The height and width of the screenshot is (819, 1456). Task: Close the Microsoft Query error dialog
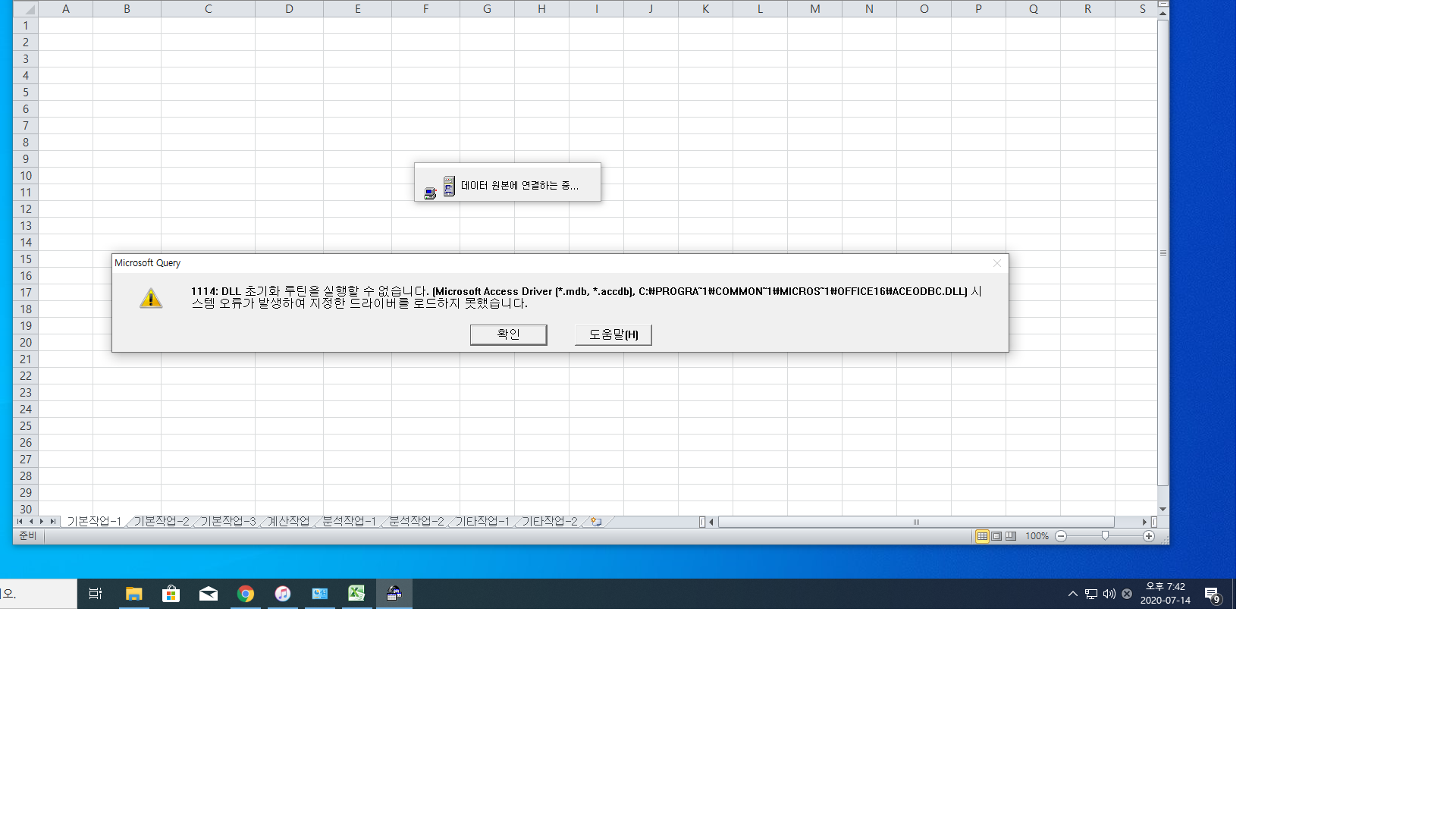tap(997, 263)
